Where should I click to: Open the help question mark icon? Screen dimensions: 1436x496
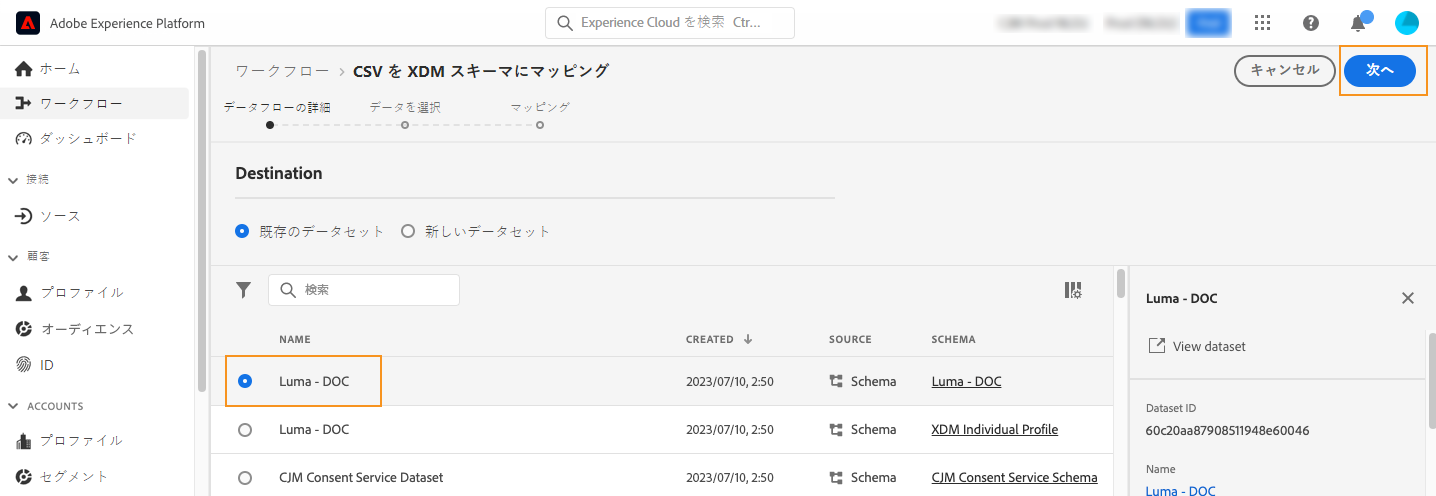[1311, 23]
